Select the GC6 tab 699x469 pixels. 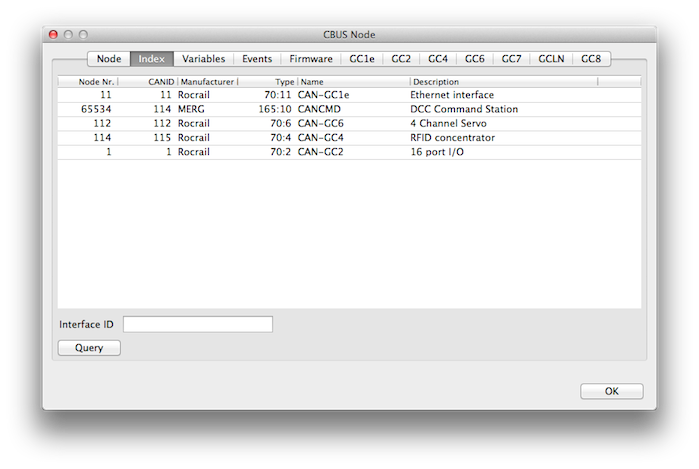coord(474,59)
